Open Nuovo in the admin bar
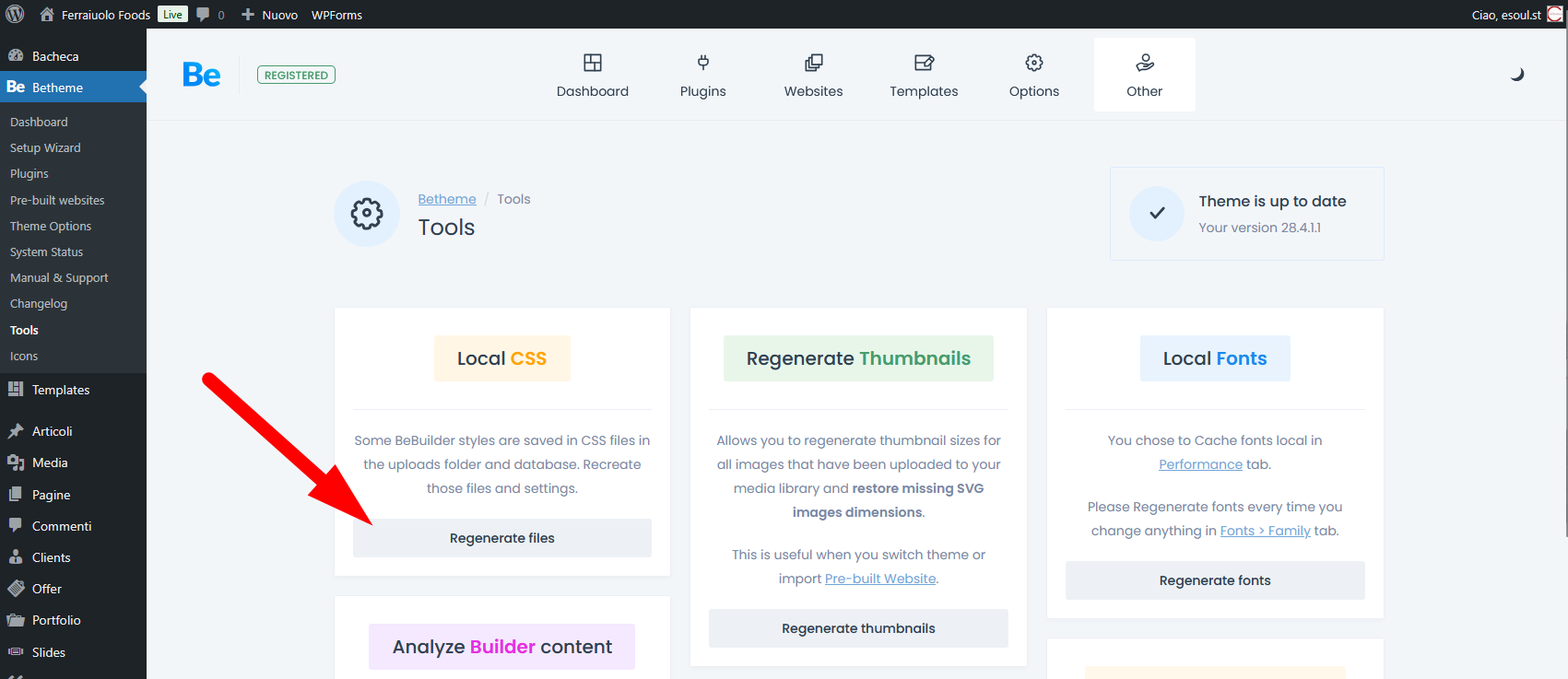Image resolution: width=1568 pixels, height=679 pixels. click(269, 15)
